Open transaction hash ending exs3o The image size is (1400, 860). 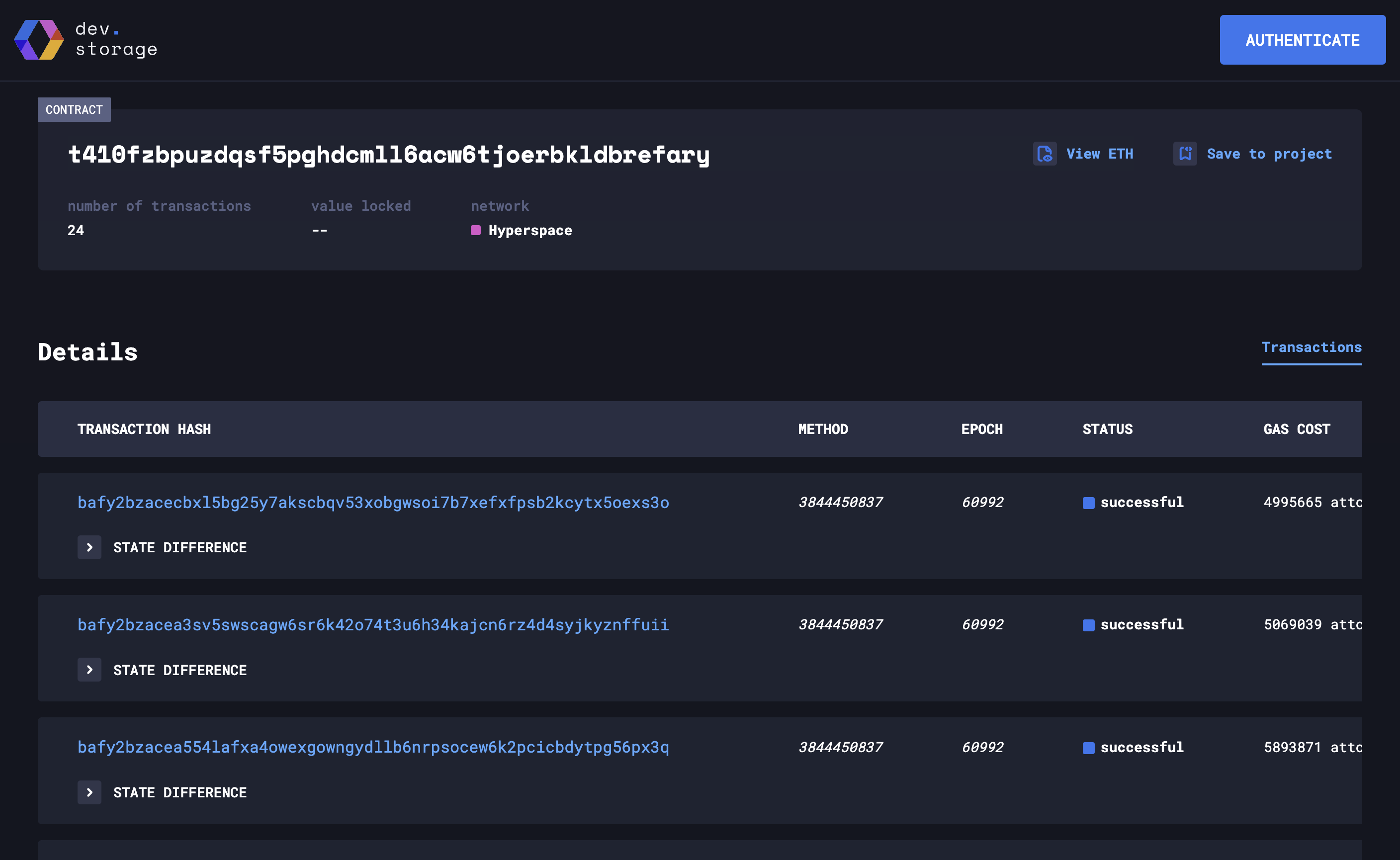tap(373, 503)
